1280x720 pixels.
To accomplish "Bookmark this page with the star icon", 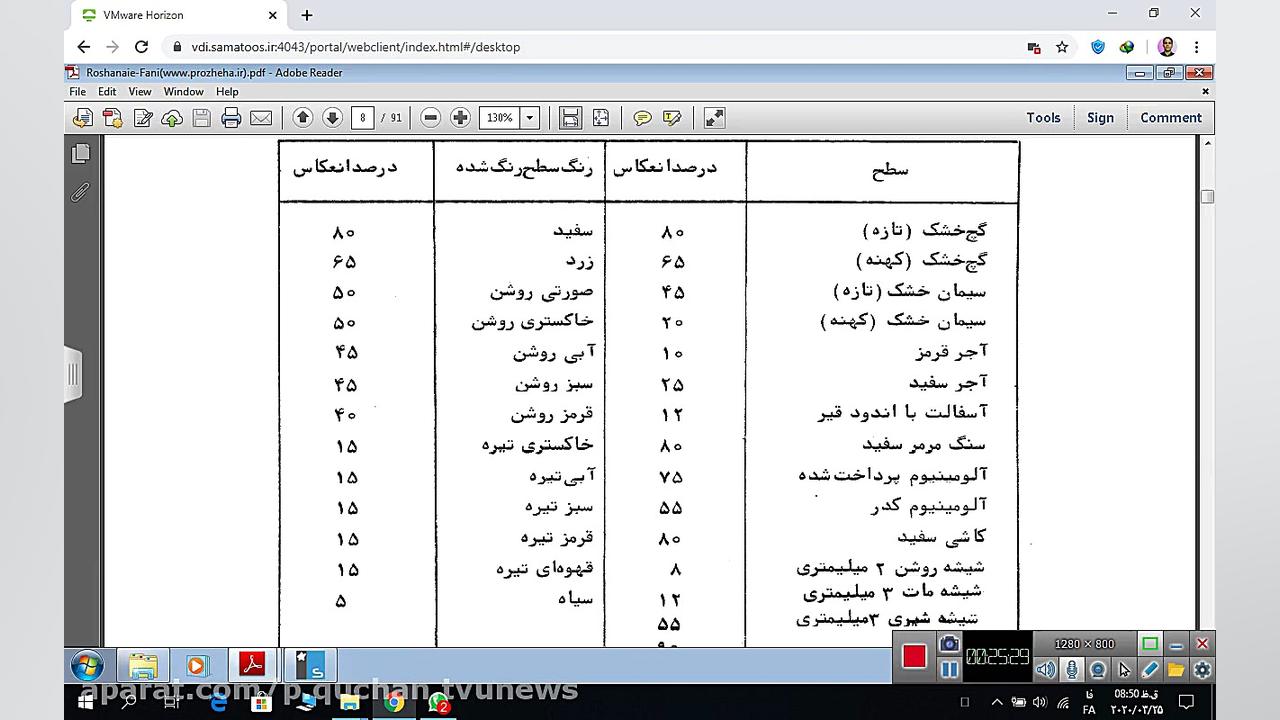I will coord(1062,47).
